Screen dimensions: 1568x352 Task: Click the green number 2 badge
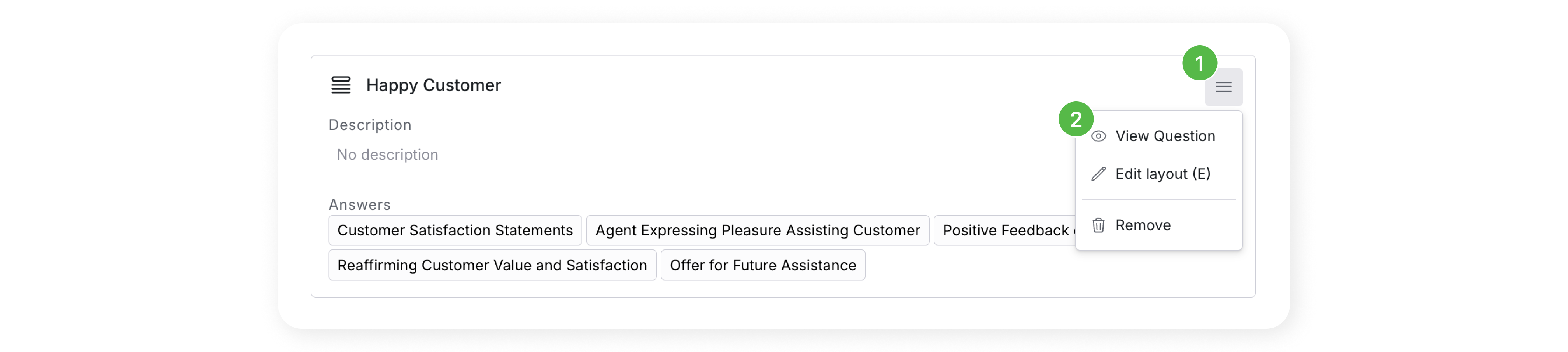pyautogui.click(x=1076, y=119)
